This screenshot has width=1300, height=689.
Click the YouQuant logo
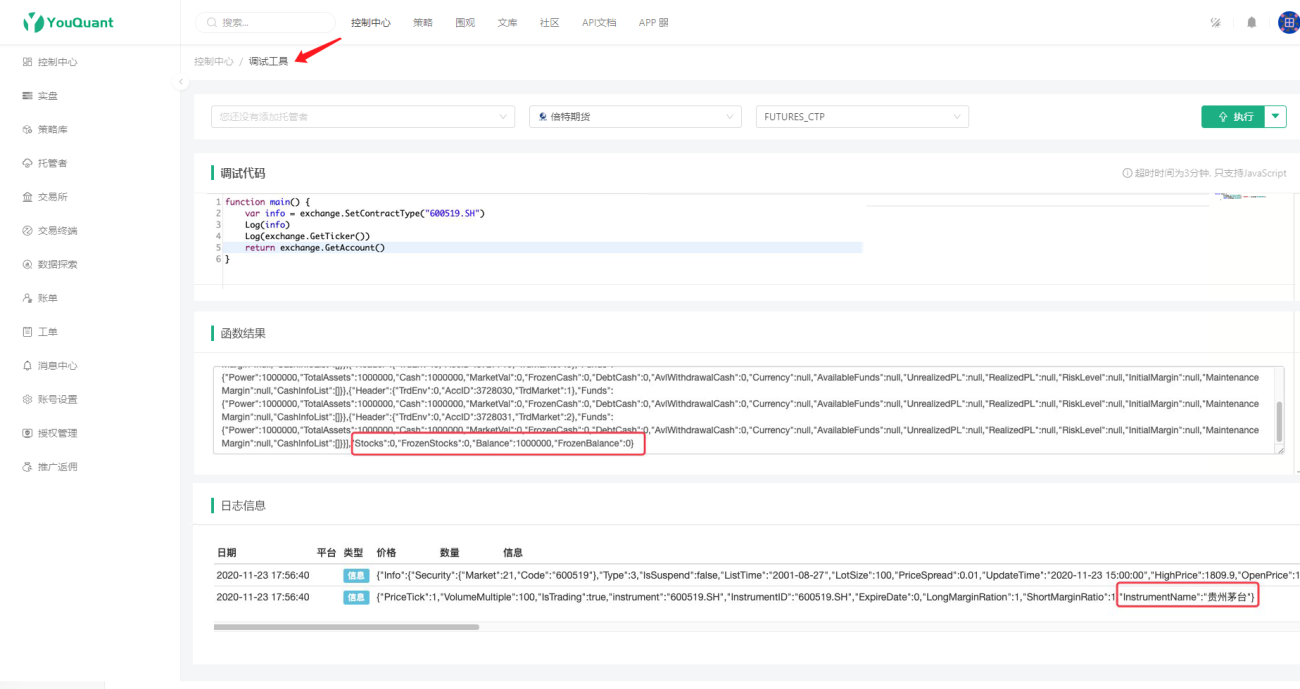click(68, 22)
